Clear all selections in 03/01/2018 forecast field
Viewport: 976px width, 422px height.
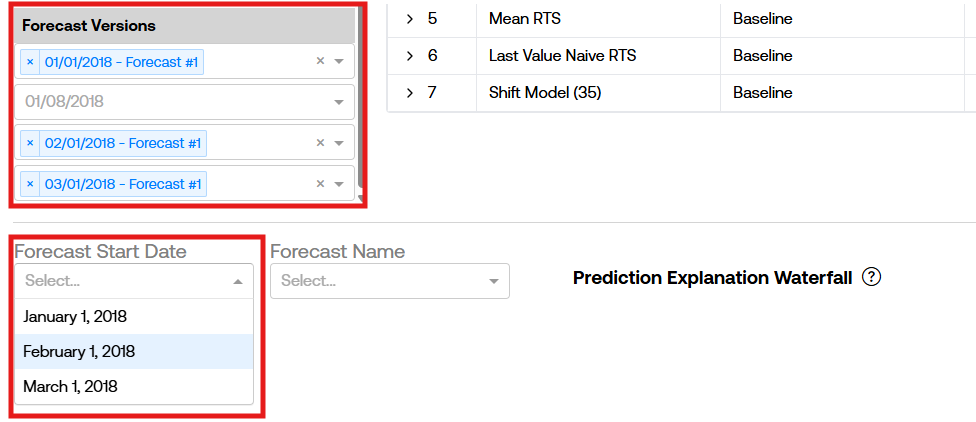[320, 184]
